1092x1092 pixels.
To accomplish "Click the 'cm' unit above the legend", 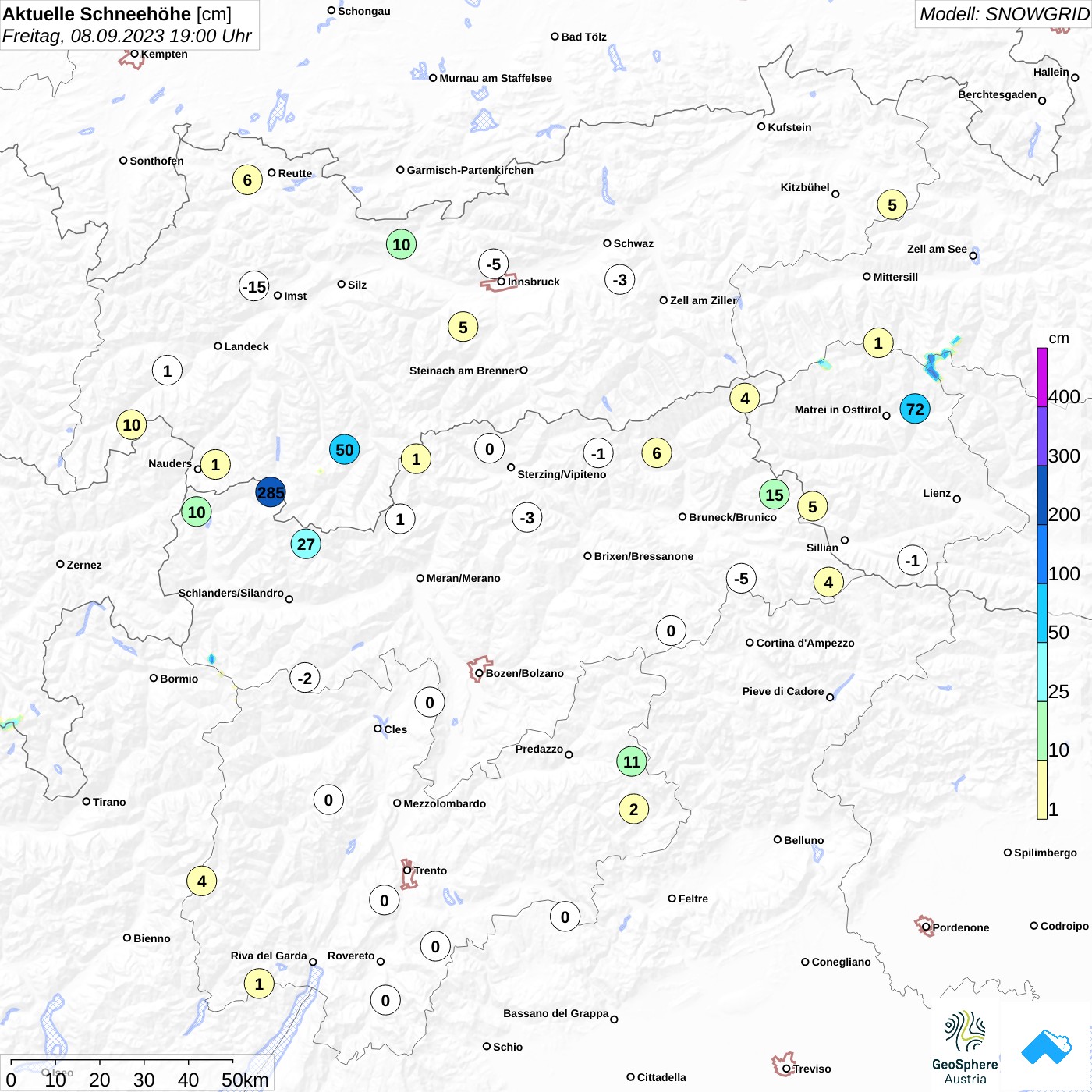I will 1058,338.
